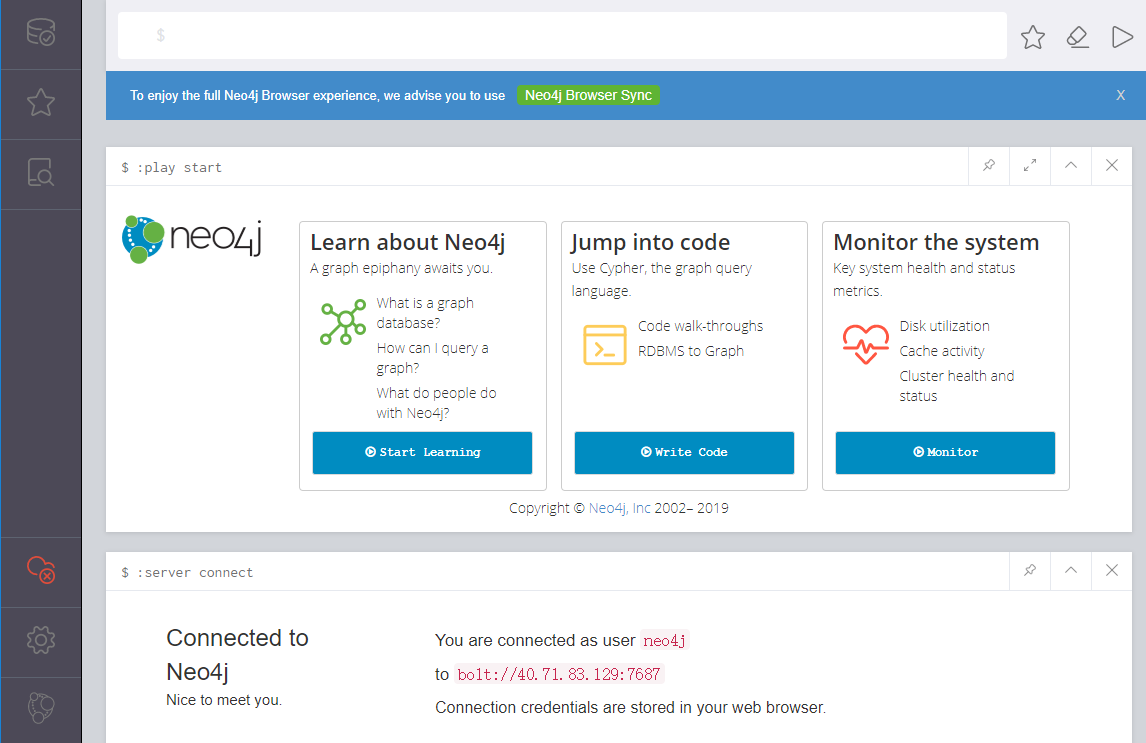Run the query with the play icon

click(1122, 37)
